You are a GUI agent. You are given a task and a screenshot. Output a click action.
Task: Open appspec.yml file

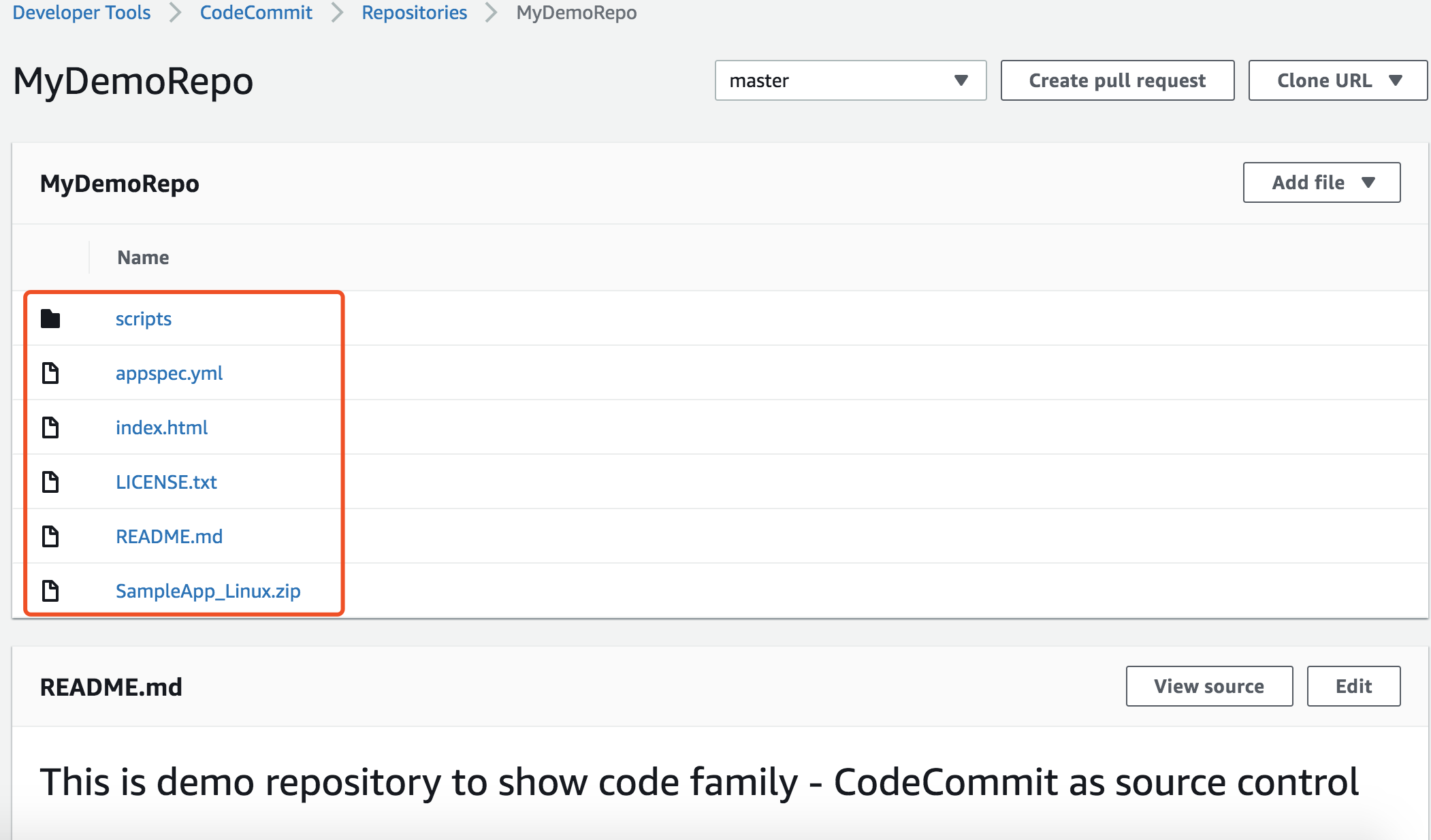[x=169, y=373]
